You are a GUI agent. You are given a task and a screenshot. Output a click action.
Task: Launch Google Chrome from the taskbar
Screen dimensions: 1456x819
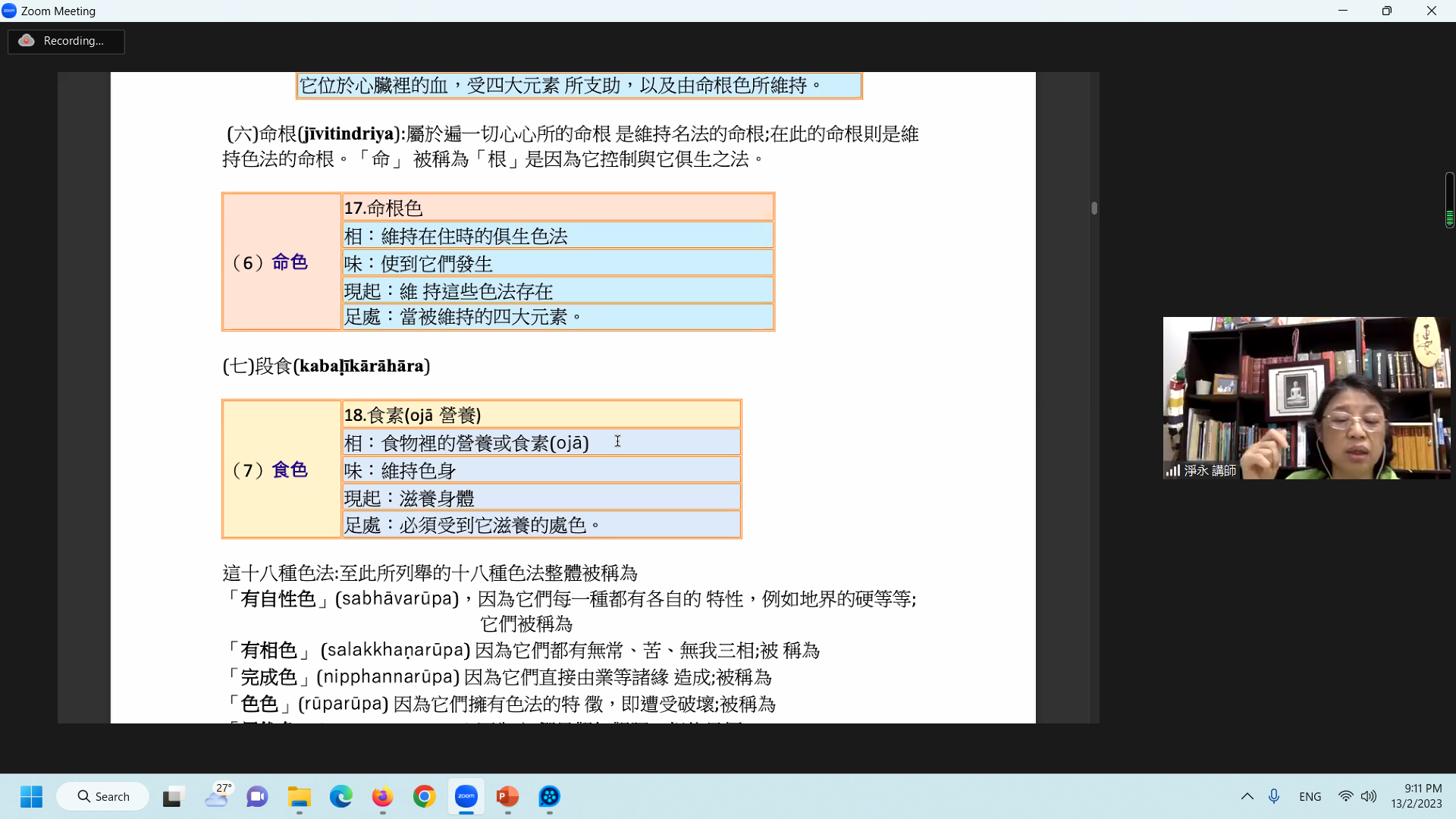(424, 796)
